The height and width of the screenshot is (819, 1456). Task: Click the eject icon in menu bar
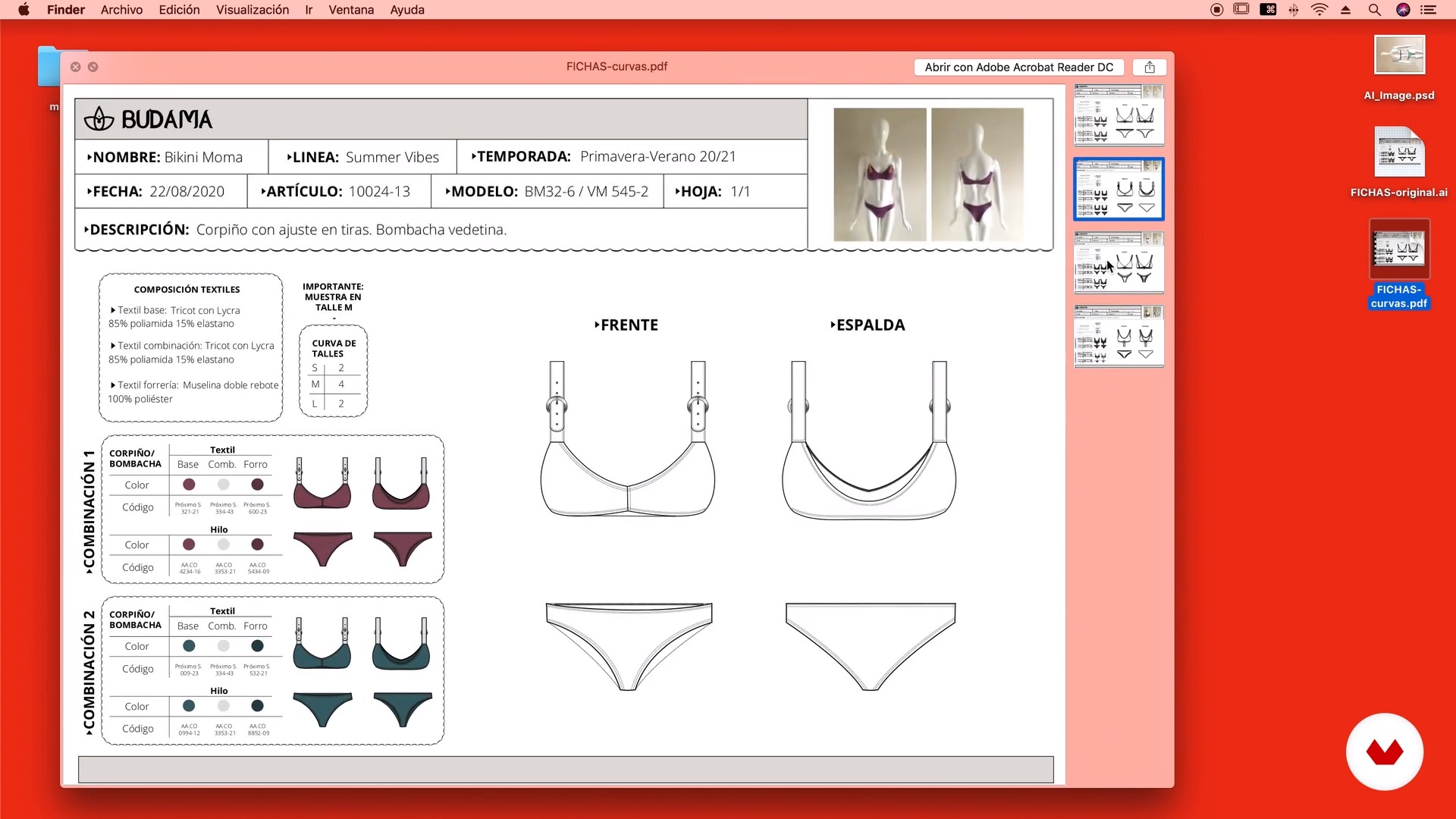click(1346, 10)
